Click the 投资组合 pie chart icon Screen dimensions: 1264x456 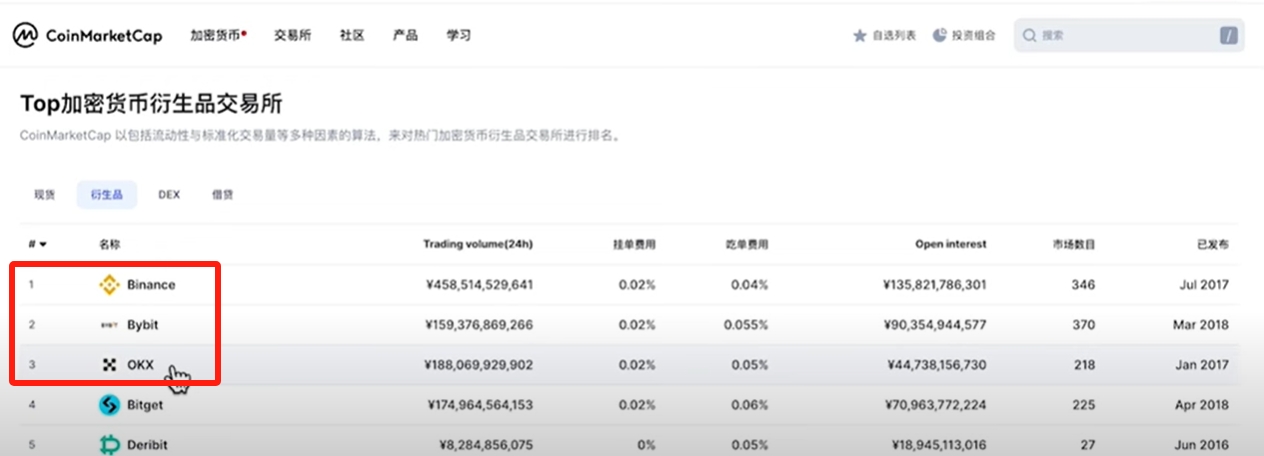[940, 35]
